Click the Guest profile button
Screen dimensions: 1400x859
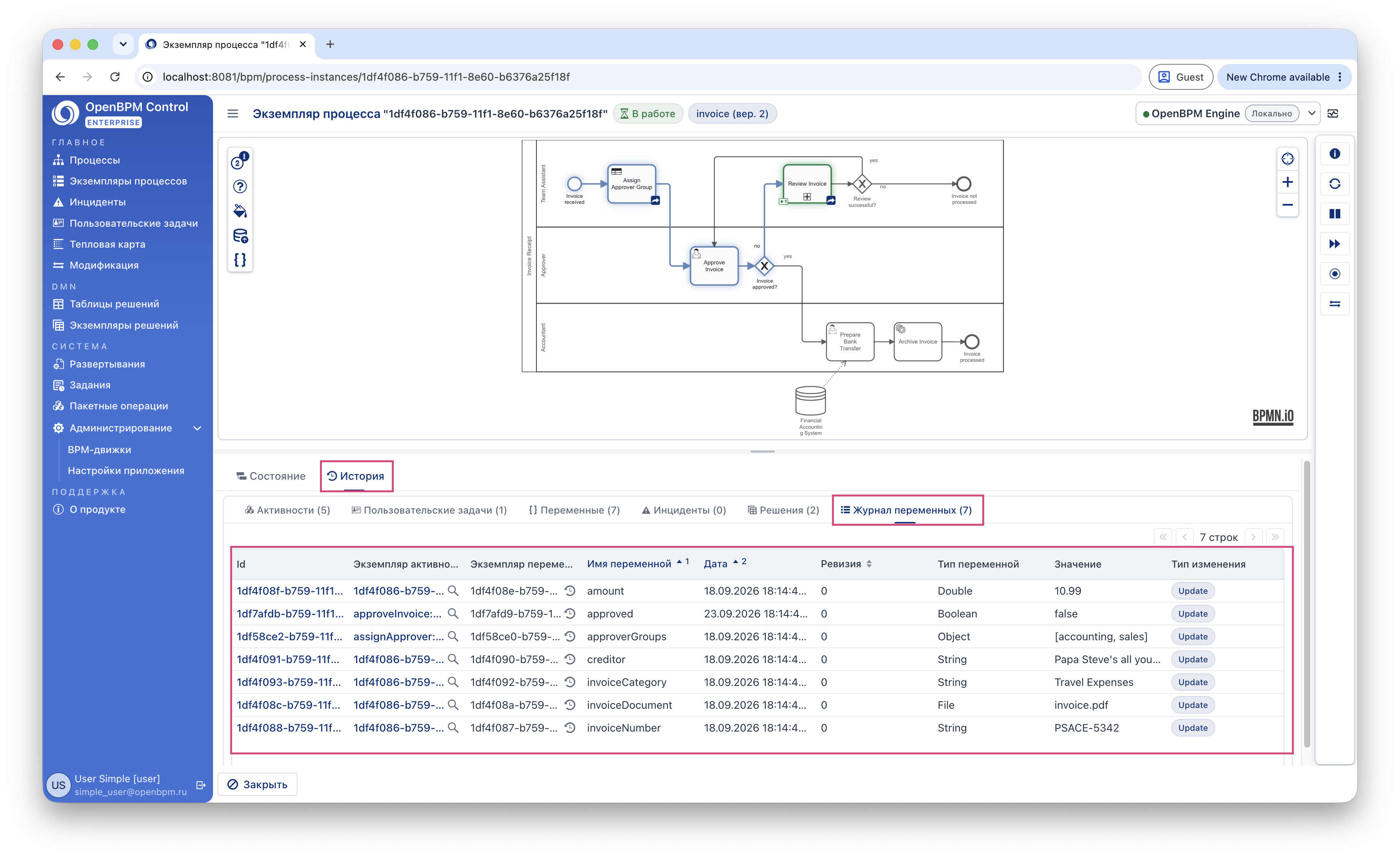(x=1181, y=77)
